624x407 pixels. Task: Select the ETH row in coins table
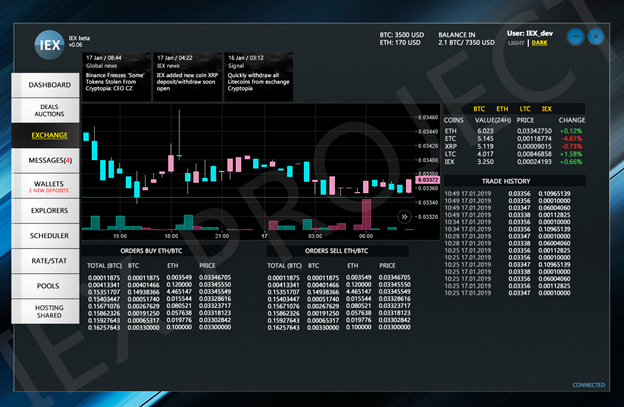click(x=514, y=131)
